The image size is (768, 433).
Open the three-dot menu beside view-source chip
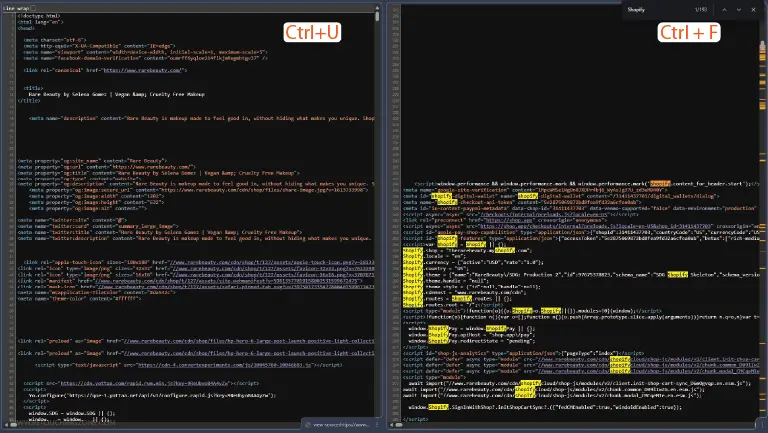point(377,425)
